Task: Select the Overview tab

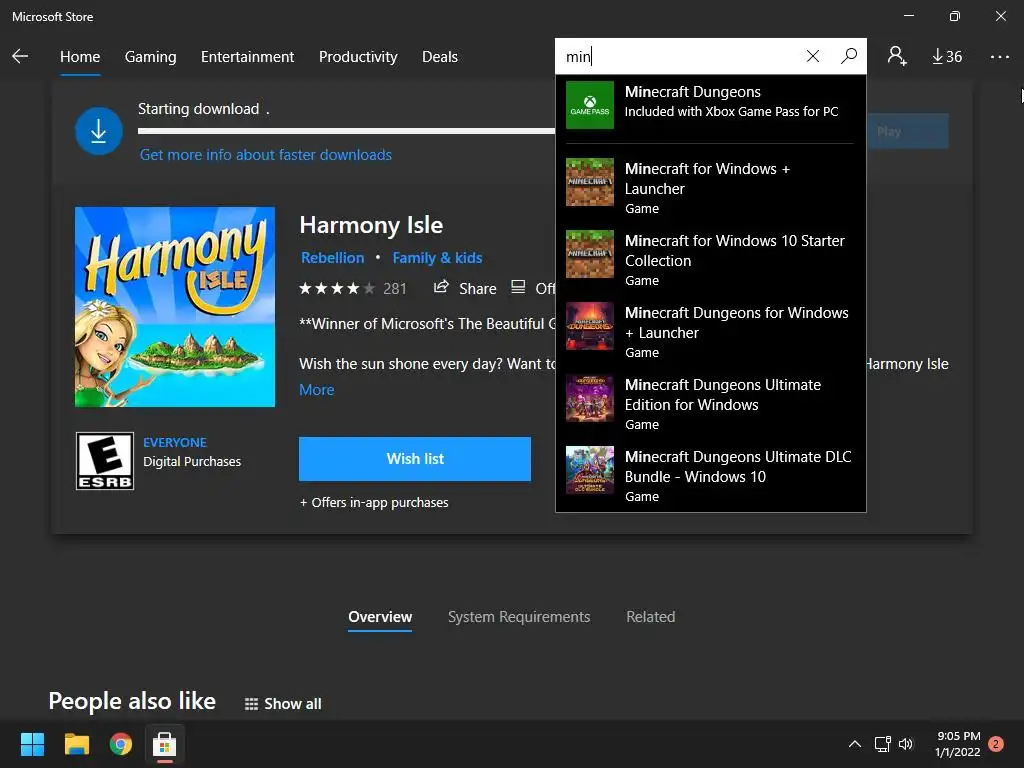Action: click(x=380, y=616)
